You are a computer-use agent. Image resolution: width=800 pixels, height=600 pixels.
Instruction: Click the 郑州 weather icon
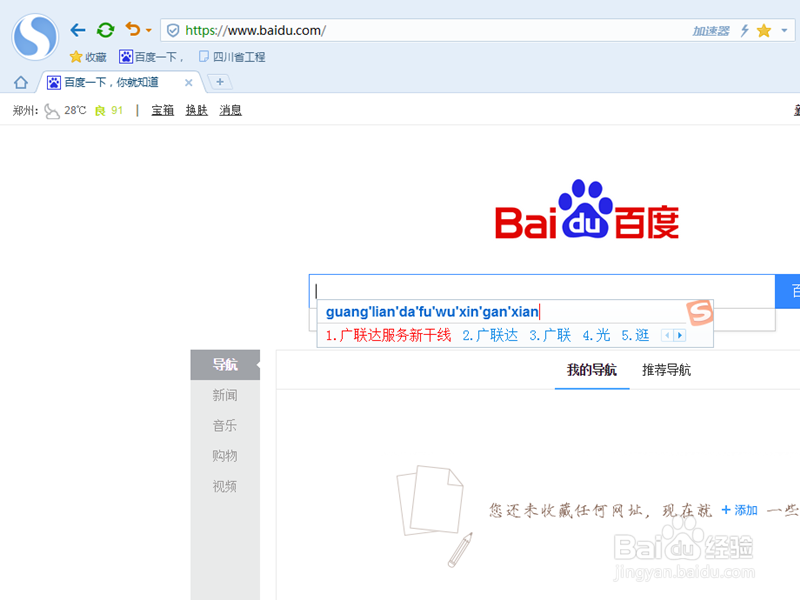52,111
